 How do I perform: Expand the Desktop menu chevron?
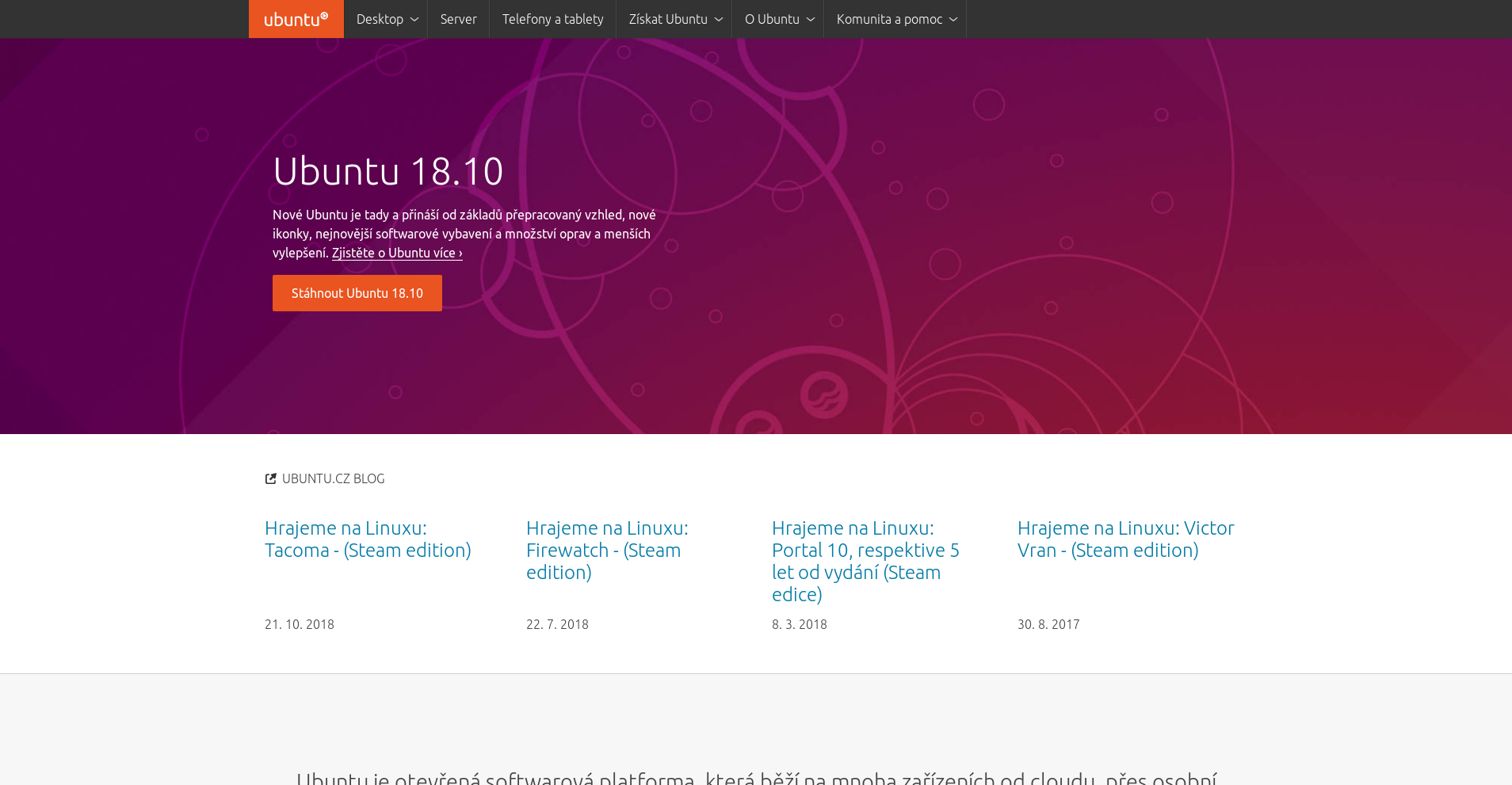(414, 19)
